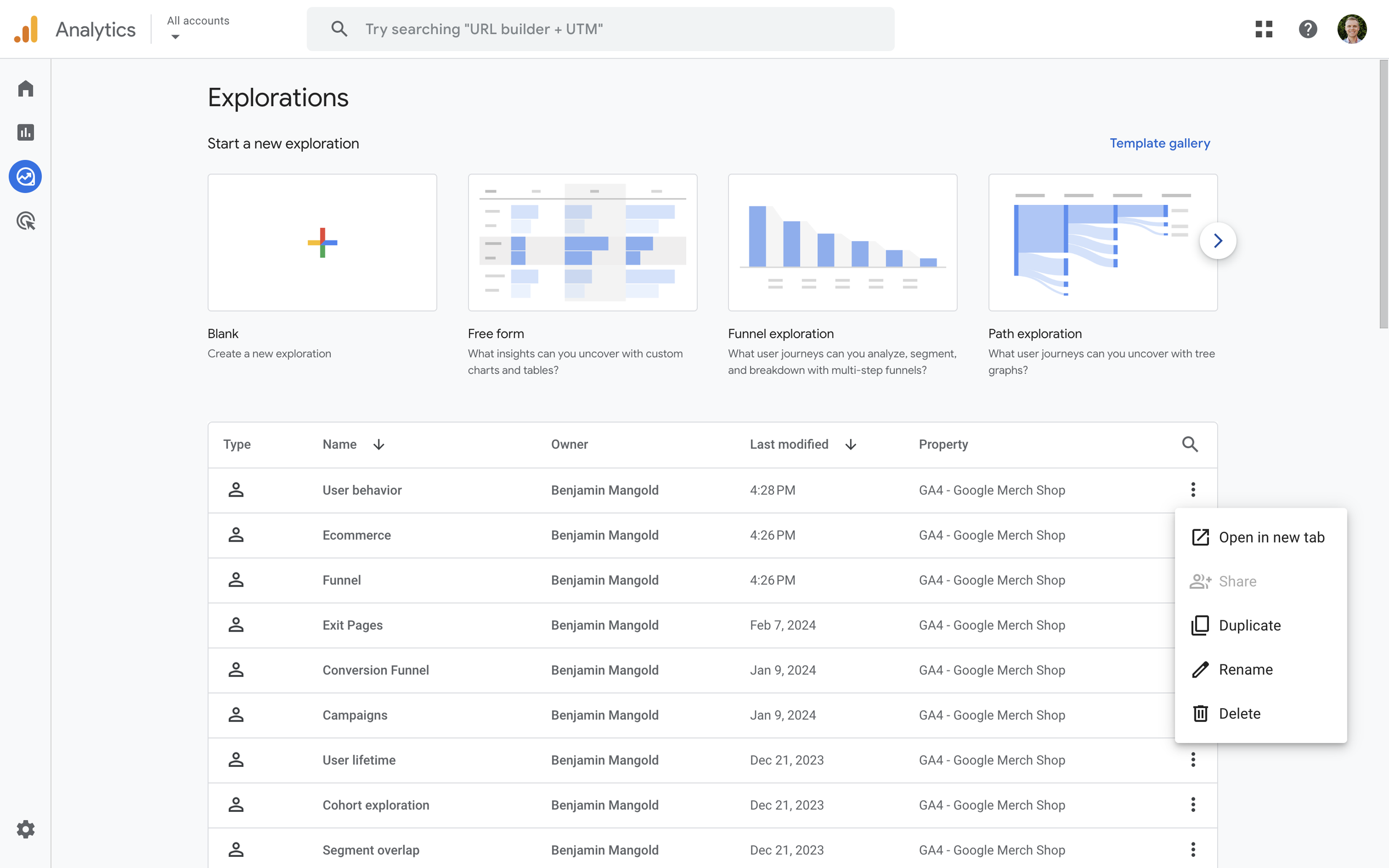Open the options menu for Segment overlap

click(x=1193, y=850)
